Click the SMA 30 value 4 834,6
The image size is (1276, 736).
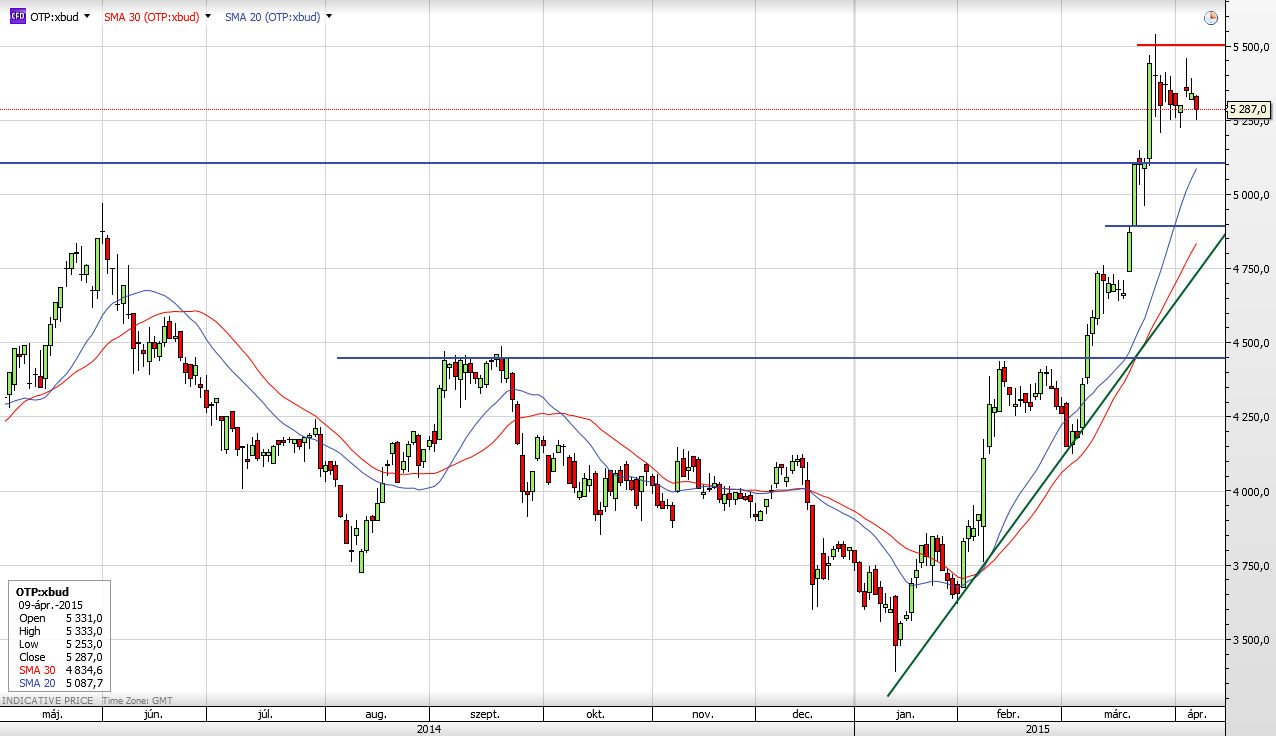pos(84,668)
